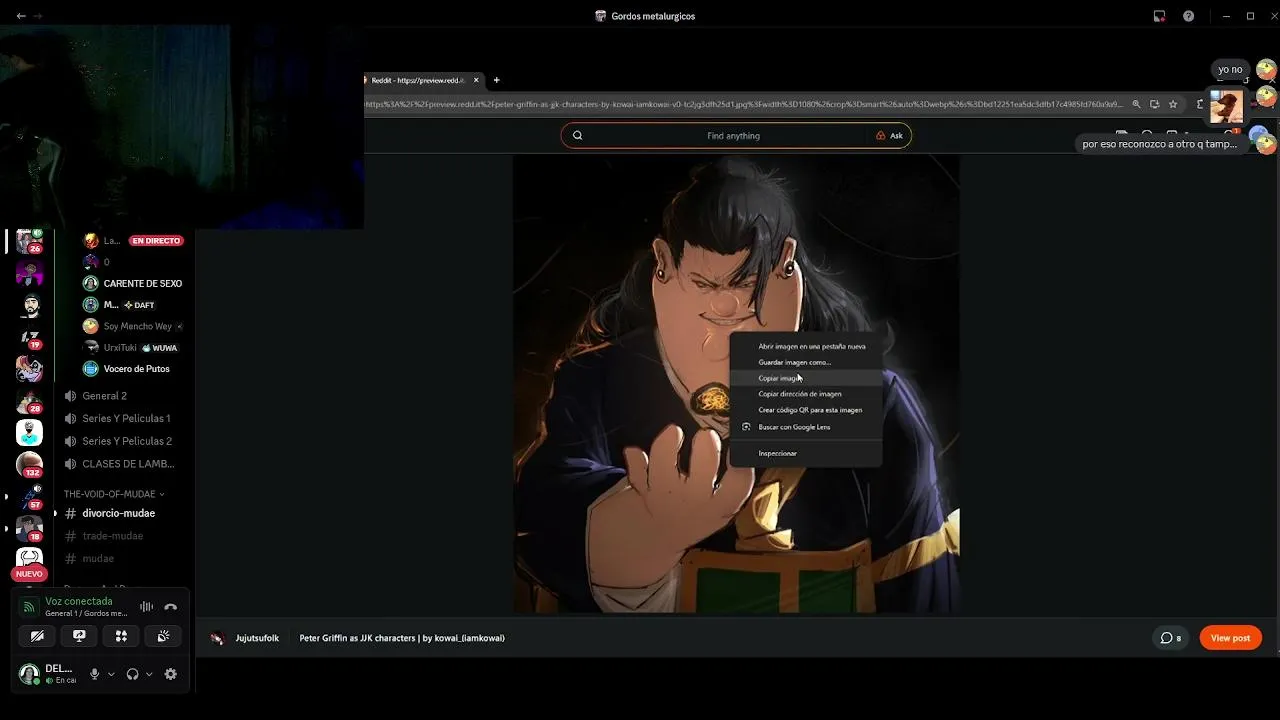Open server icon with 19 badge
Image resolution: width=1280 pixels, height=720 pixels.
29,338
